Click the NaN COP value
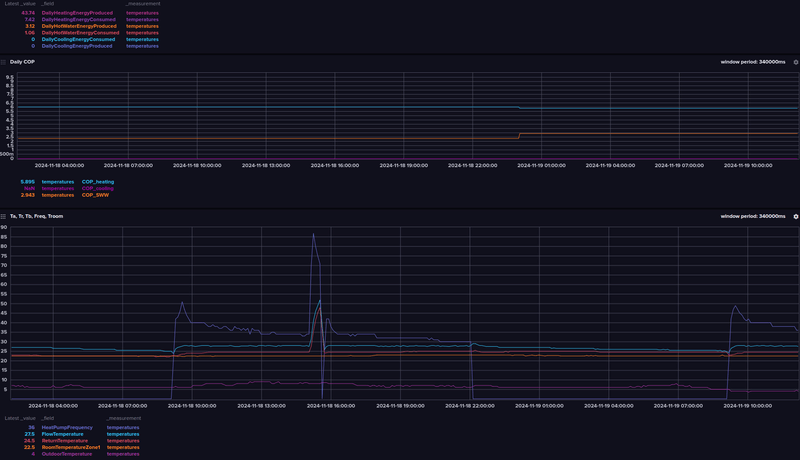Viewport: 800px width, 460px height. [x=30, y=189]
